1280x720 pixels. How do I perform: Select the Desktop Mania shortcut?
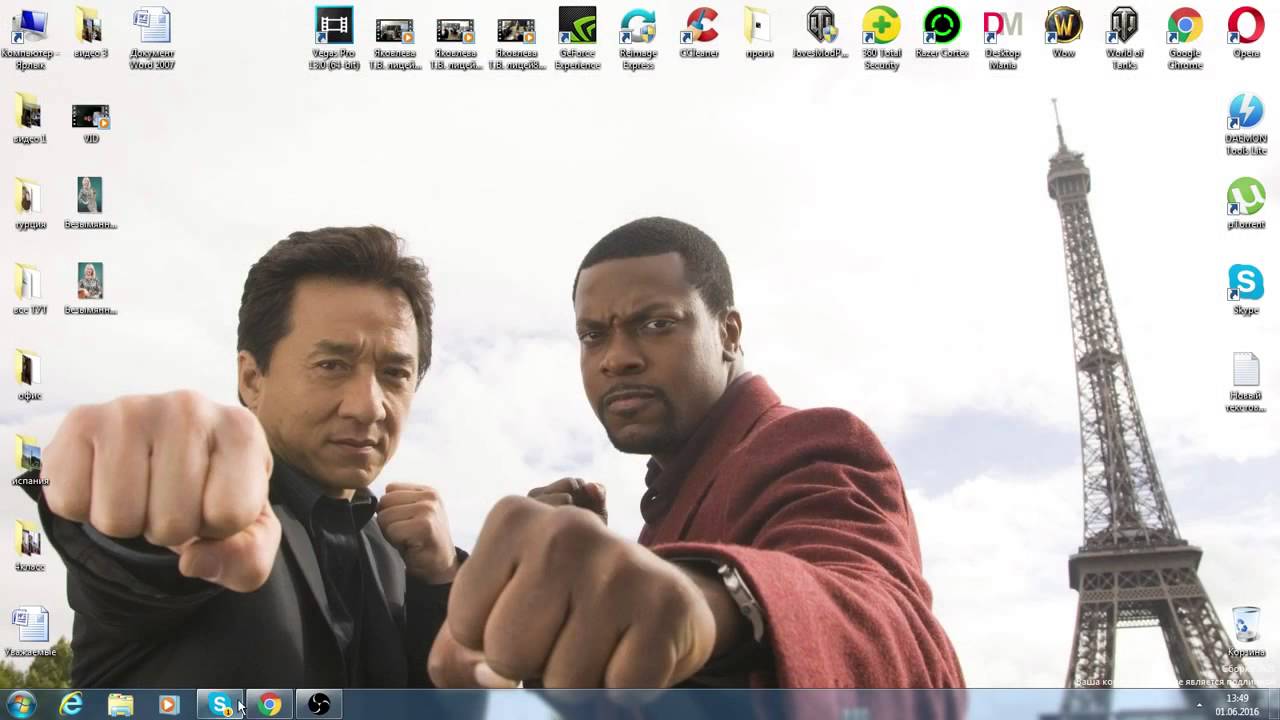point(1003,39)
